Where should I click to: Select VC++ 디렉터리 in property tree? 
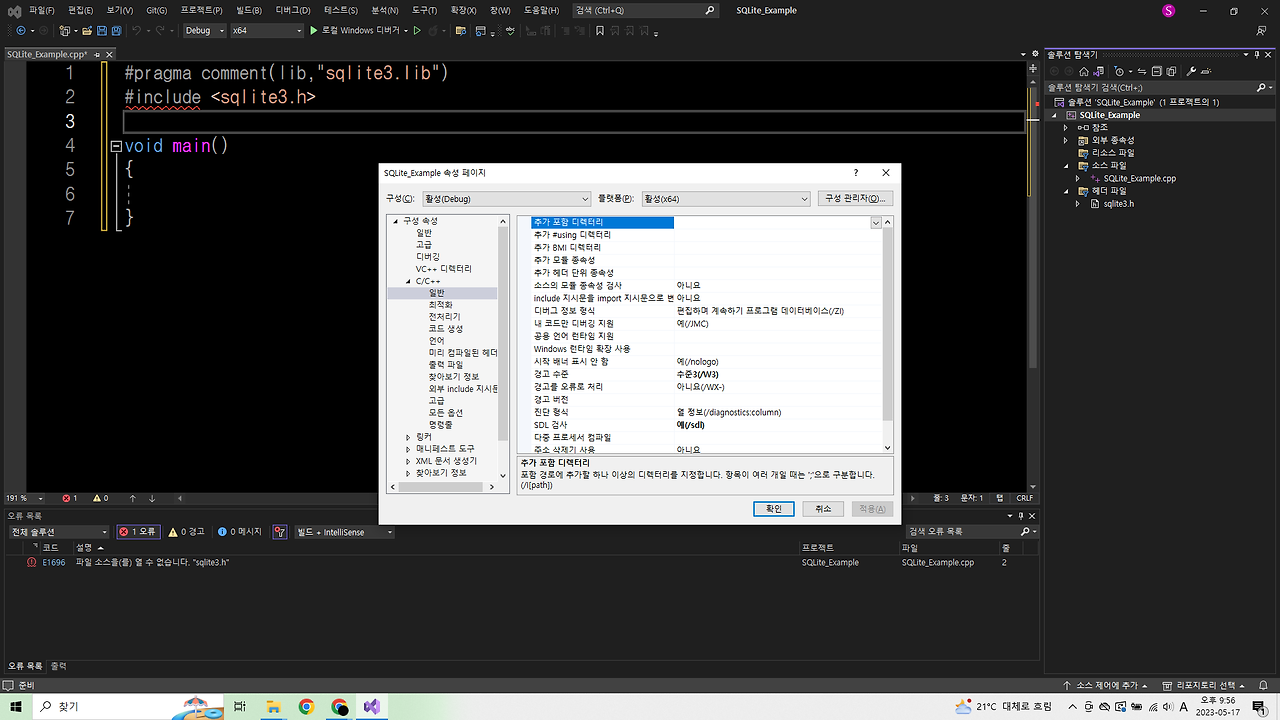pyautogui.click(x=444, y=269)
